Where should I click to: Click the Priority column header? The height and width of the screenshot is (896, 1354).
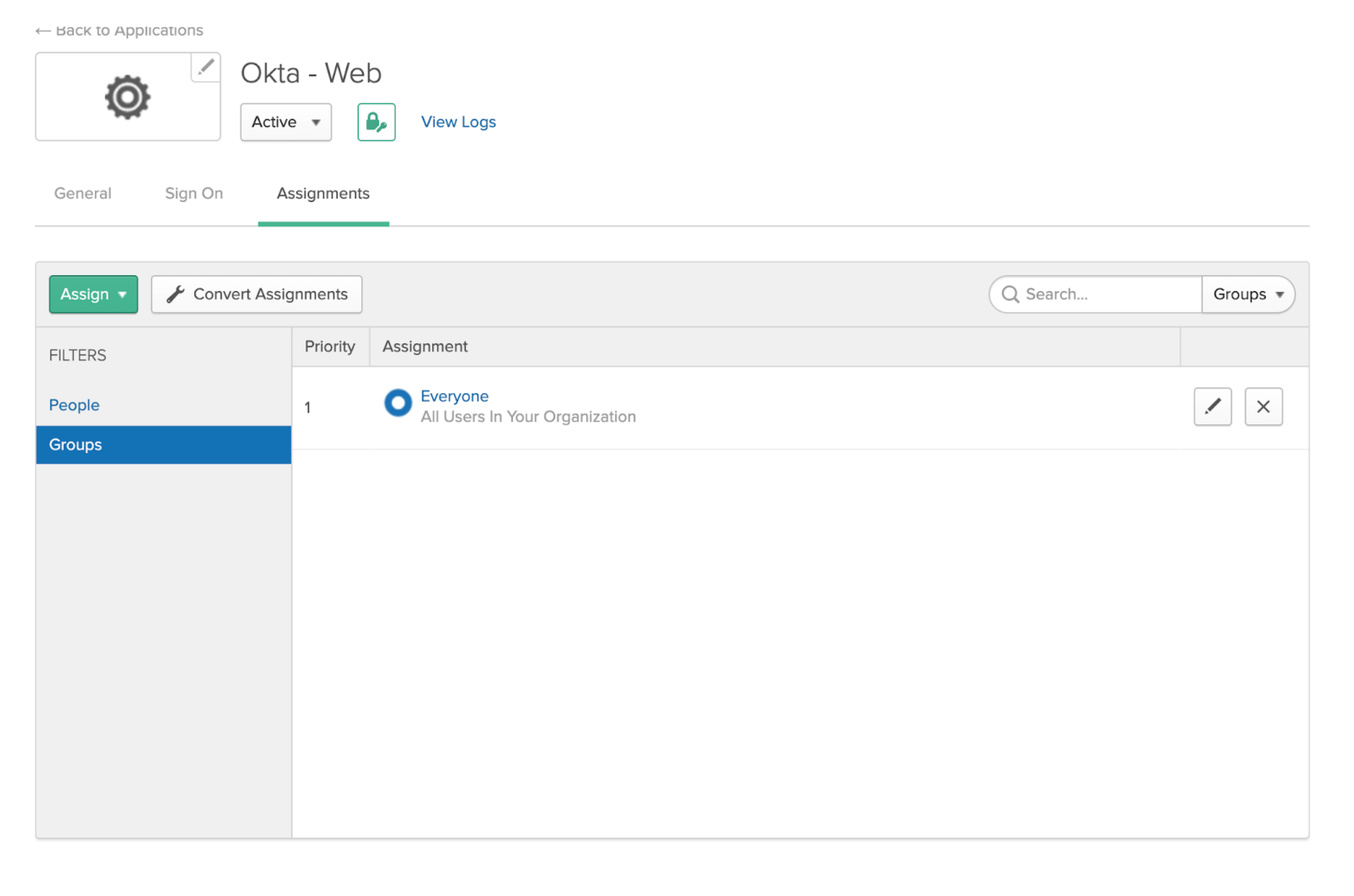330,347
